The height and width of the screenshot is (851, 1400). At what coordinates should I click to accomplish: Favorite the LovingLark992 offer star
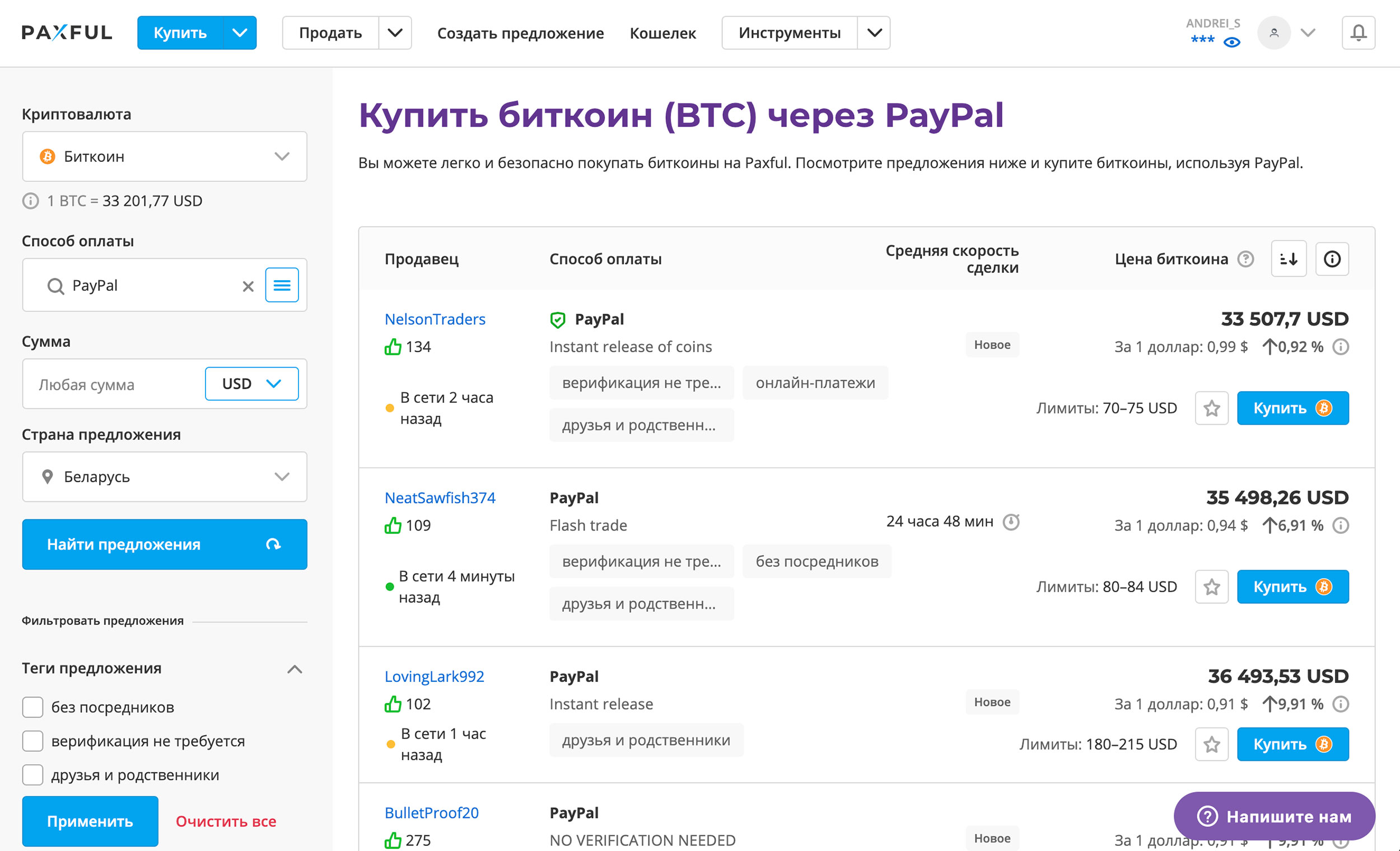(1211, 743)
